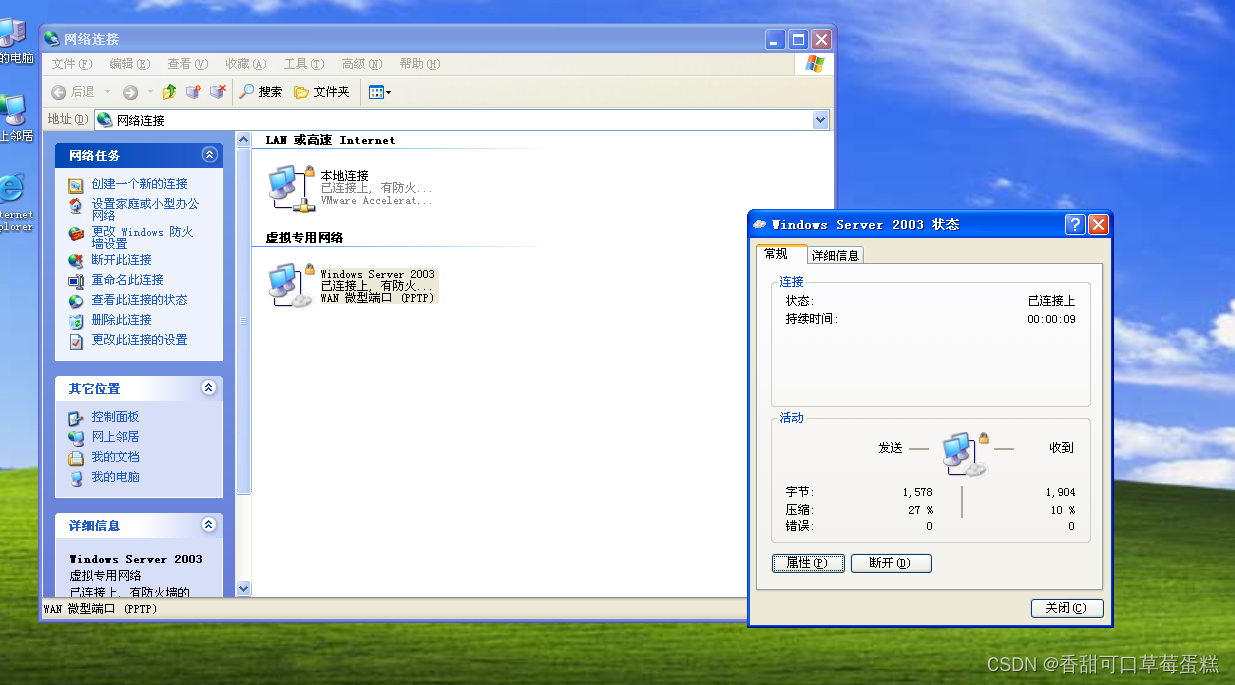Click the help question mark button in dialog
Screen dimensions: 1235x685
click(x=1075, y=224)
